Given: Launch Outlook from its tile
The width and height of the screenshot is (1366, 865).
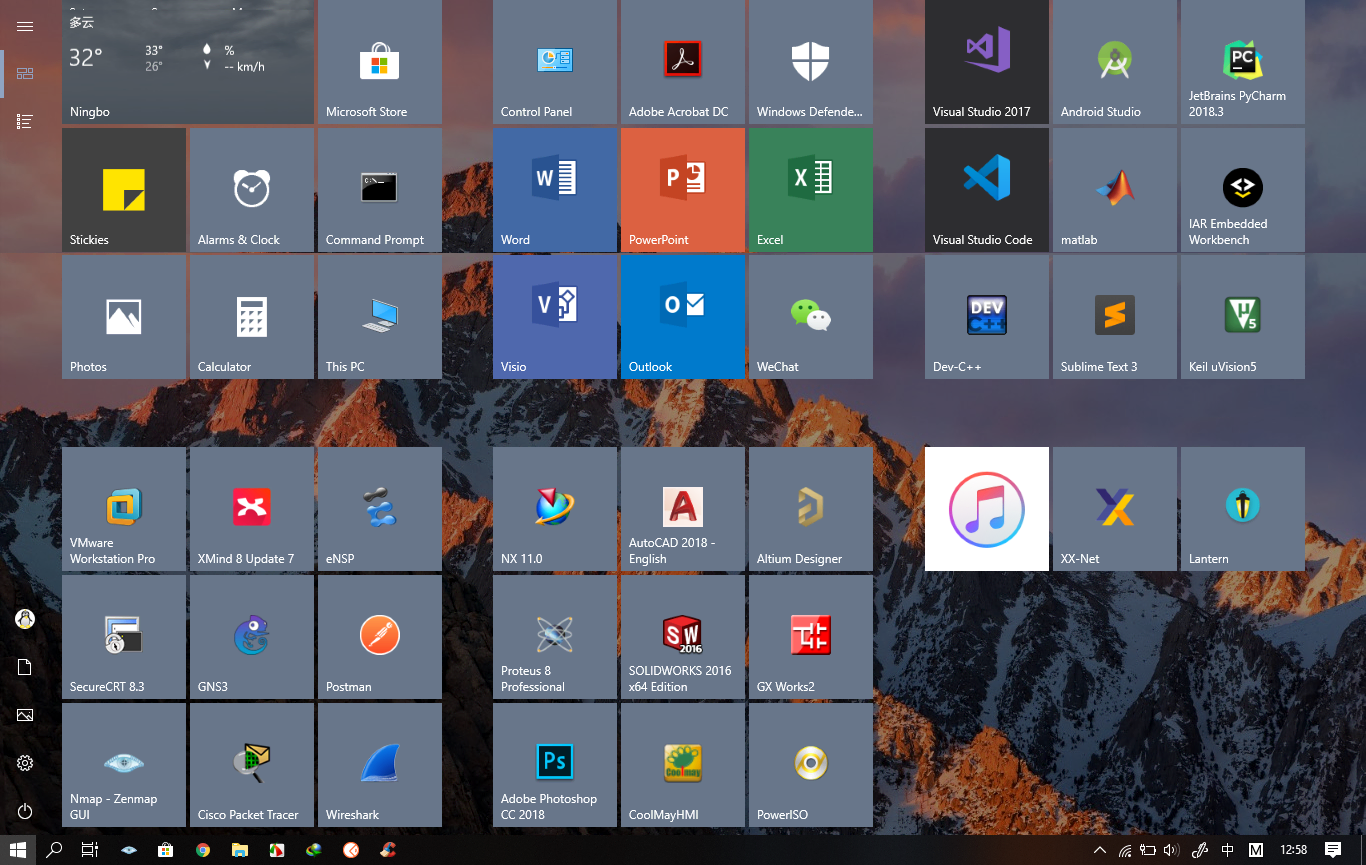Looking at the screenshot, I should tap(683, 317).
